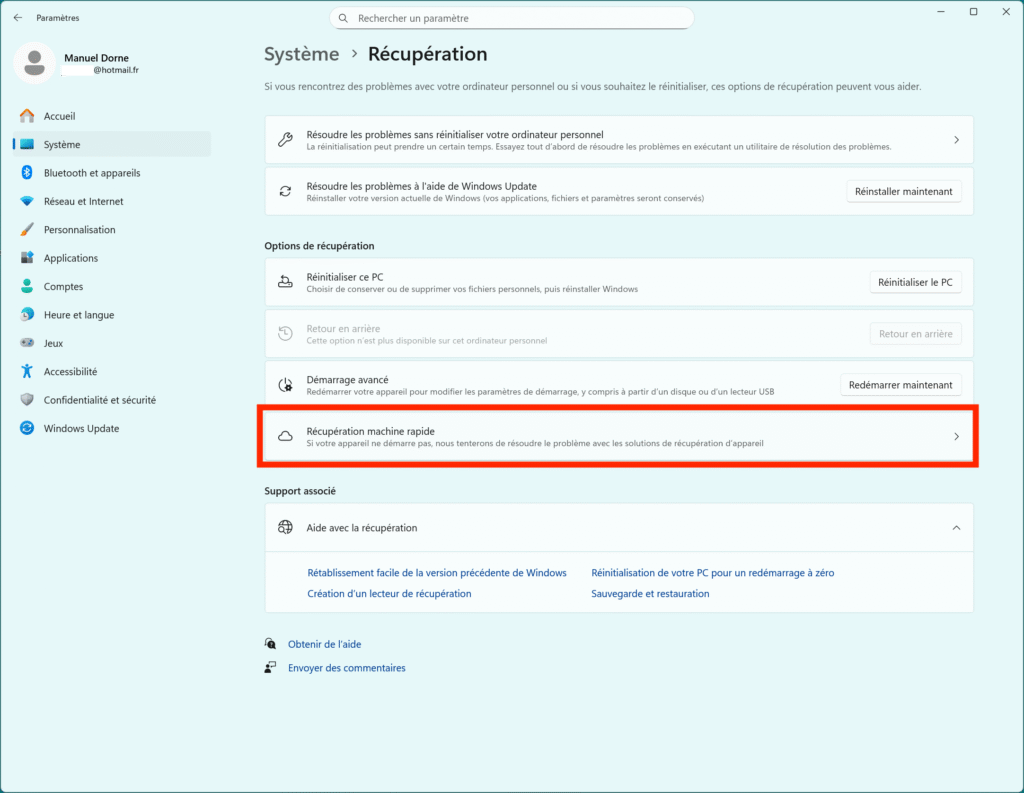Click the Système breadcrumb in the title
1024x793 pixels.
click(301, 54)
